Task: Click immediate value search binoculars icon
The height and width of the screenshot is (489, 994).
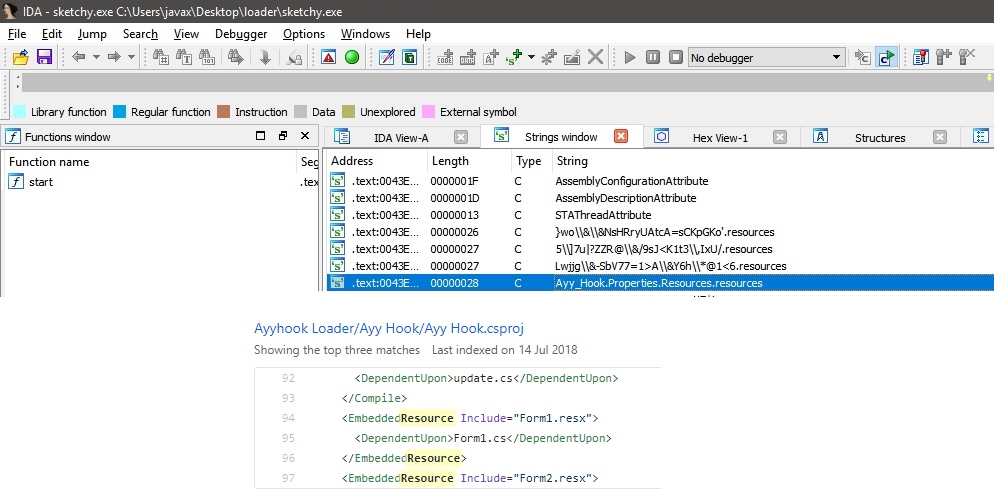Action: coord(160,58)
